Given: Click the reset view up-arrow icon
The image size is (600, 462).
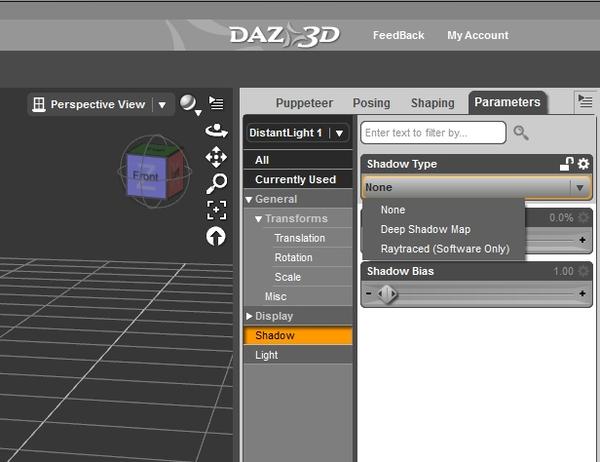Looking at the screenshot, I should 216,237.
